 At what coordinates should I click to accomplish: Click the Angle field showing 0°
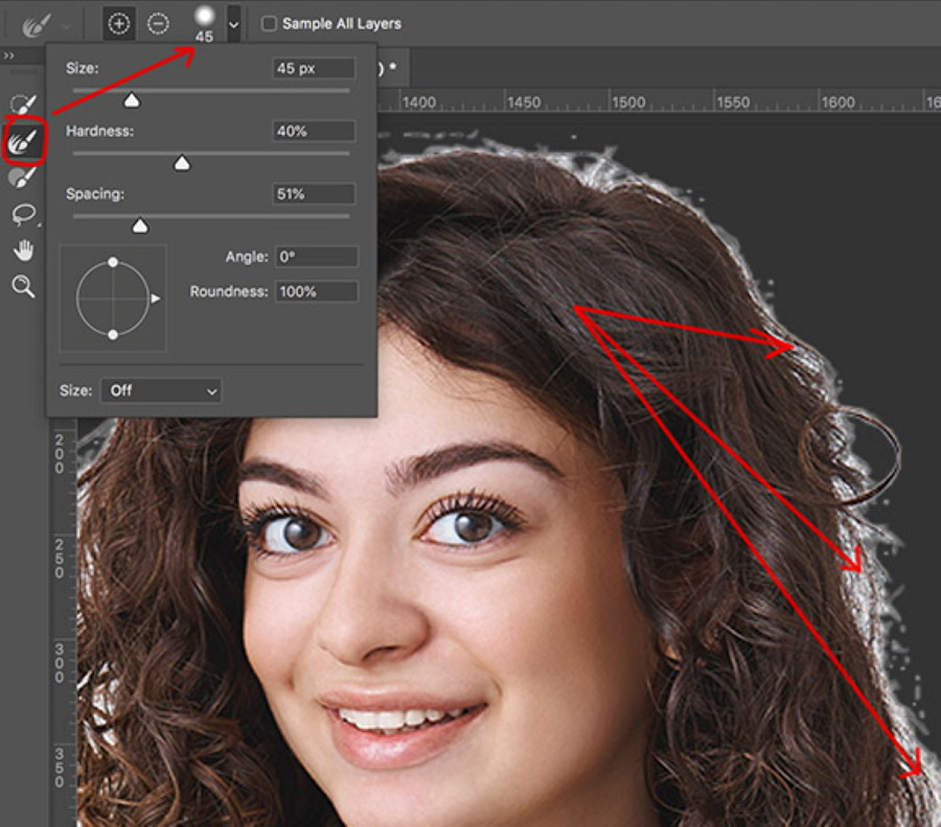316,257
